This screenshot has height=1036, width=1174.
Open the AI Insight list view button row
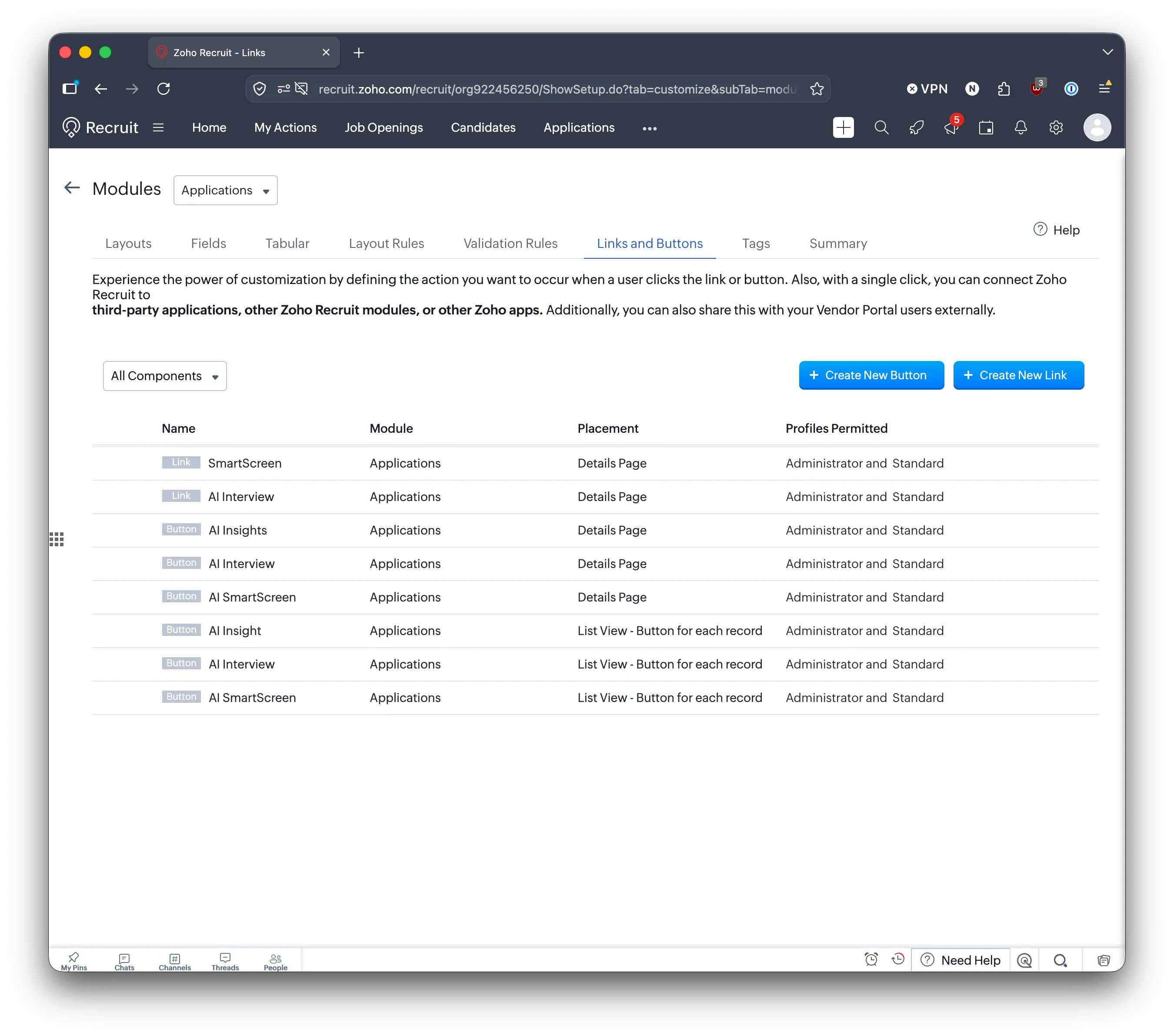click(x=595, y=631)
